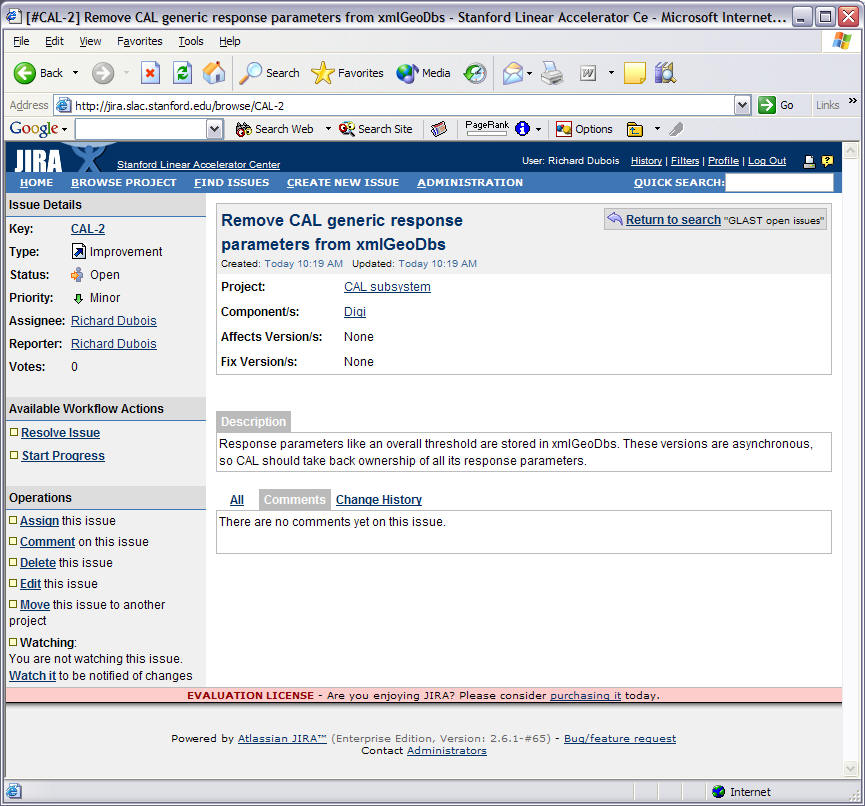Screen dimensions: 865x806
Task: Open the Back button history dropdown arrow
Action: (x=76, y=73)
